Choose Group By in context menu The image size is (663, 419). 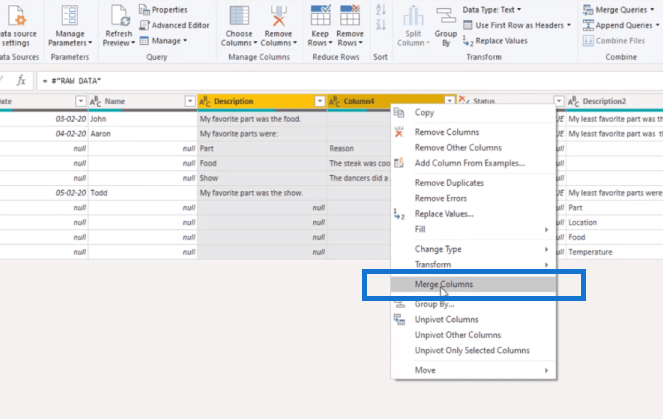(x=473, y=304)
